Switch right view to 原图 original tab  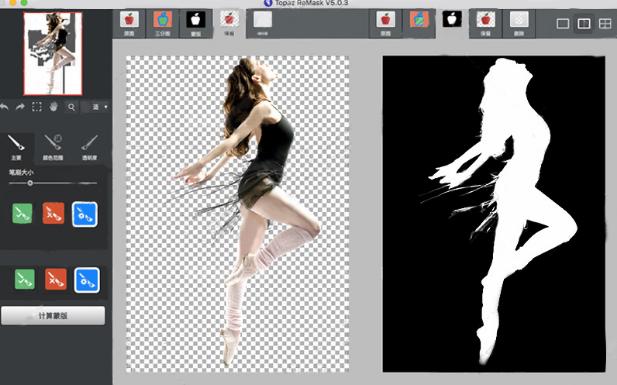pyautogui.click(x=386, y=24)
